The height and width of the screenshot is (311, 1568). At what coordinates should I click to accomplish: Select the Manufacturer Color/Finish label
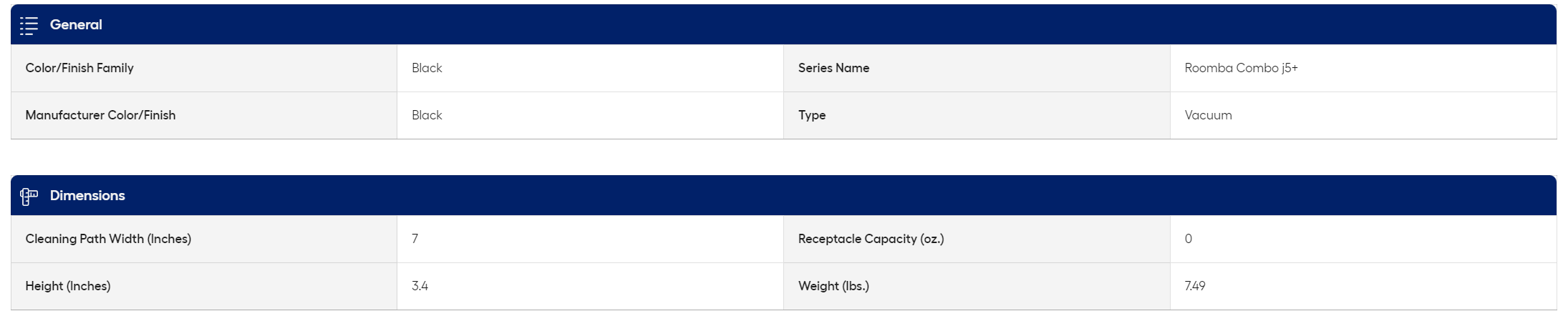click(100, 115)
